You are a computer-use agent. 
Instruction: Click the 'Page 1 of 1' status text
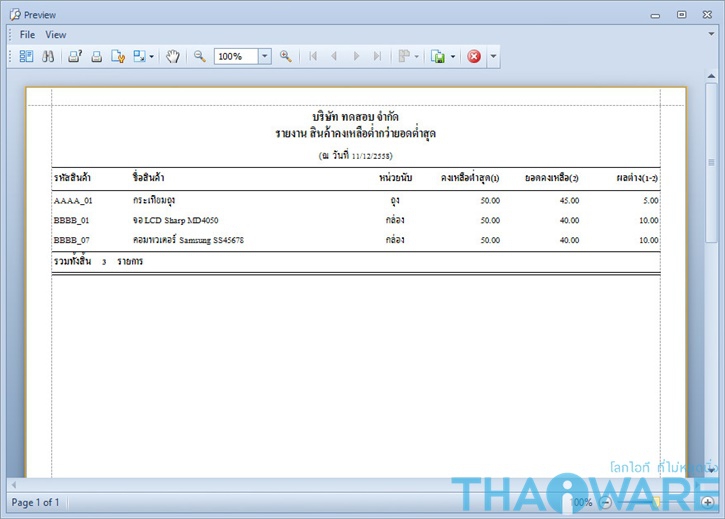pos(36,502)
